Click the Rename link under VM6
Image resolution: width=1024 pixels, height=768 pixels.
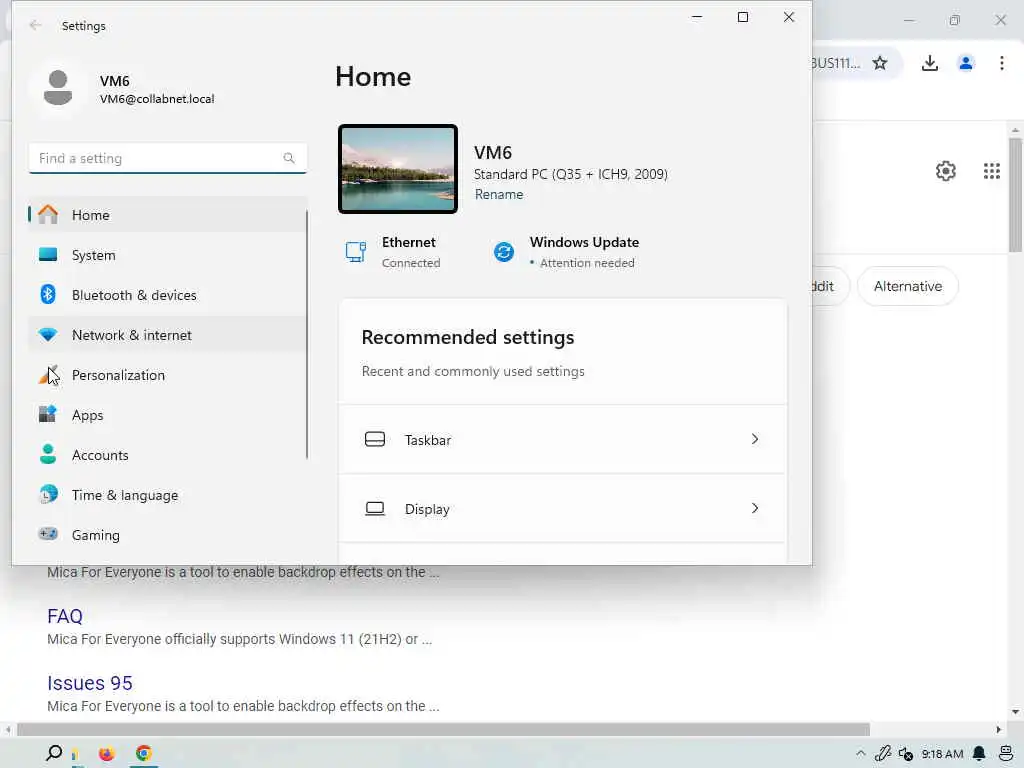499,194
